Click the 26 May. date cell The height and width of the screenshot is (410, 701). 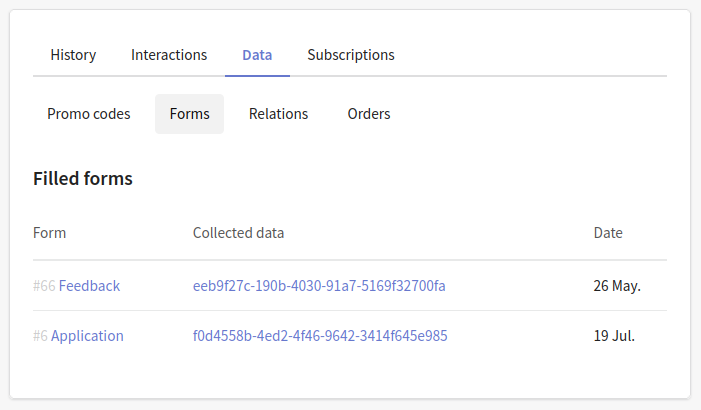(x=617, y=286)
